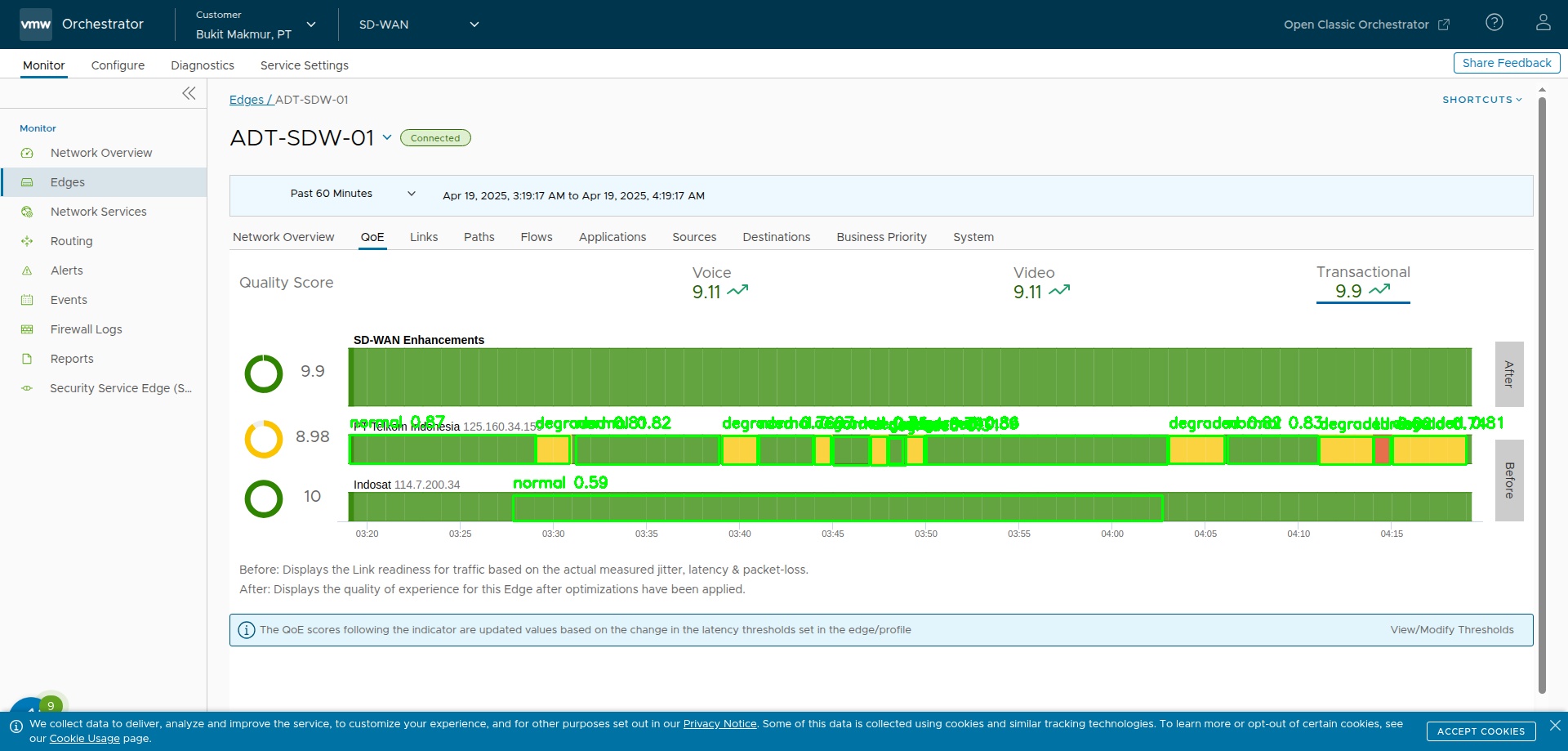Click the Share Feedback button
Viewport: 1568px width, 751px height.
pos(1506,63)
